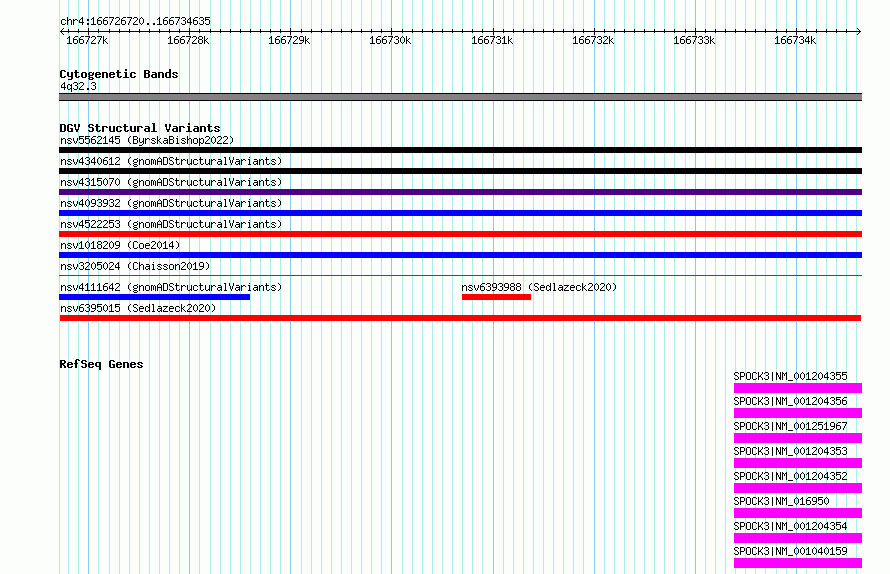
Task: Select magenta bar under SPOCK3|NM_001040159
Action: (798, 563)
